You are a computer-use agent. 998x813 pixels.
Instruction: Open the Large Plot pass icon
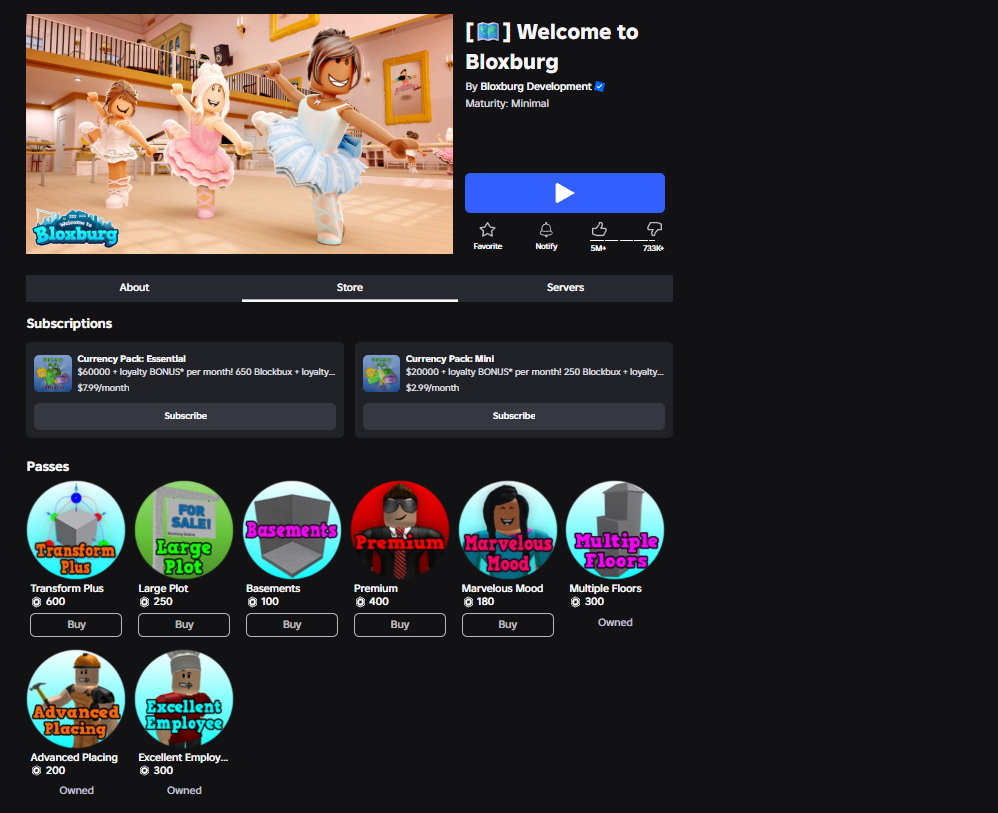pyautogui.click(x=184, y=530)
